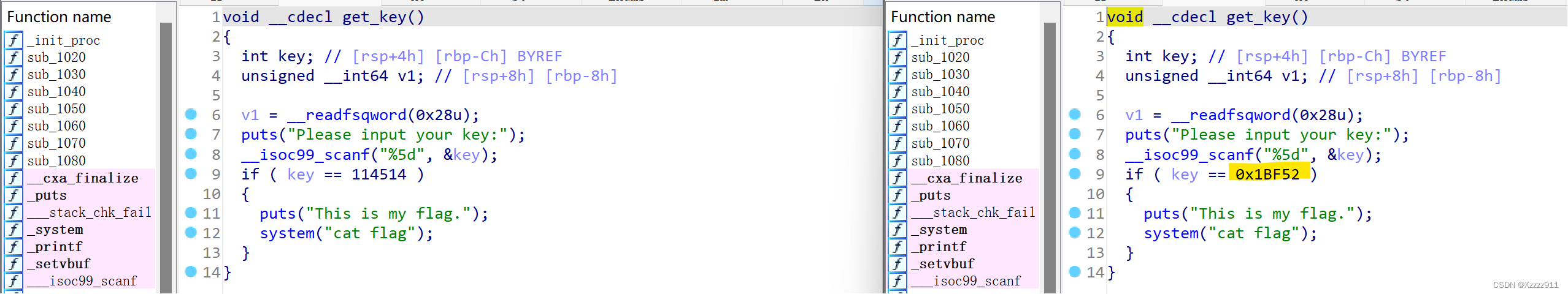Click the icon next to _system in left function list
Image resolution: width=1568 pixels, height=294 pixels.
coord(13,230)
